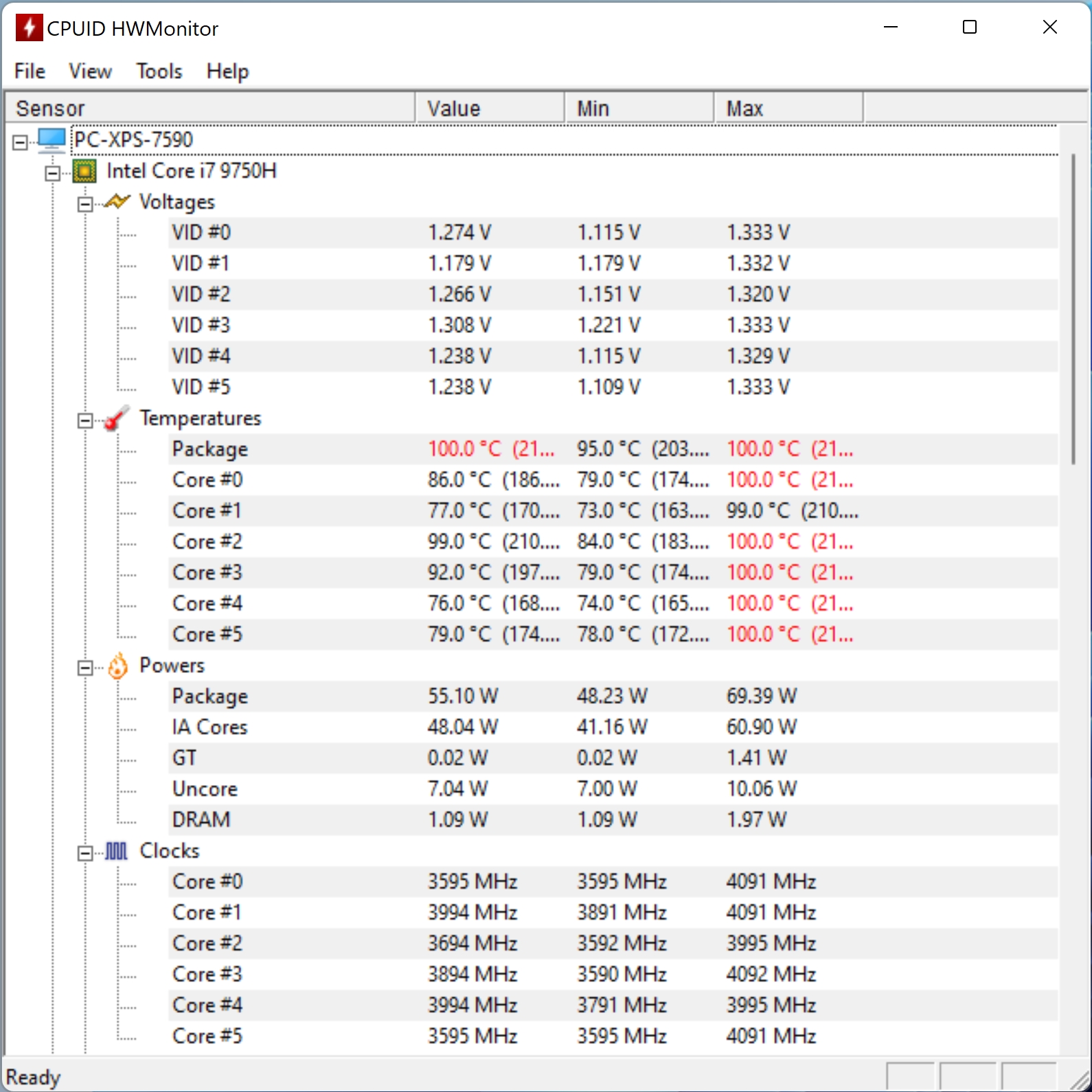Screen dimensions: 1092x1092
Task: Click the CPU chip icon for Intel Core i7
Action: [84, 171]
